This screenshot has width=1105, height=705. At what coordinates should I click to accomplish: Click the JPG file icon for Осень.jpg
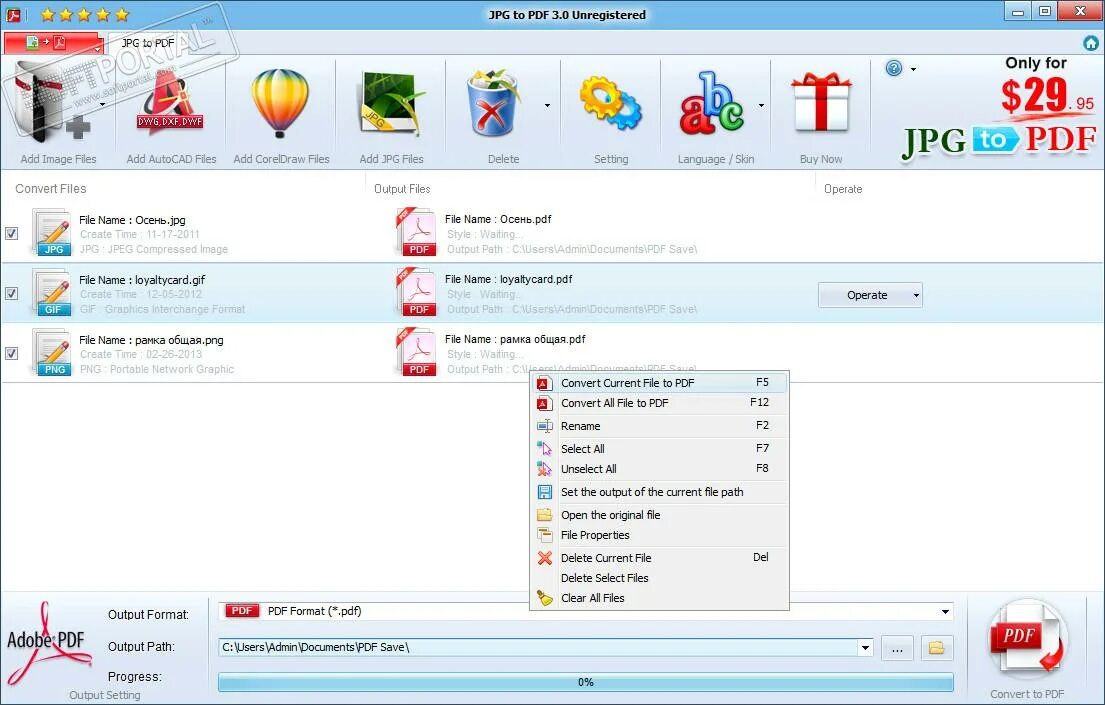pos(51,232)
